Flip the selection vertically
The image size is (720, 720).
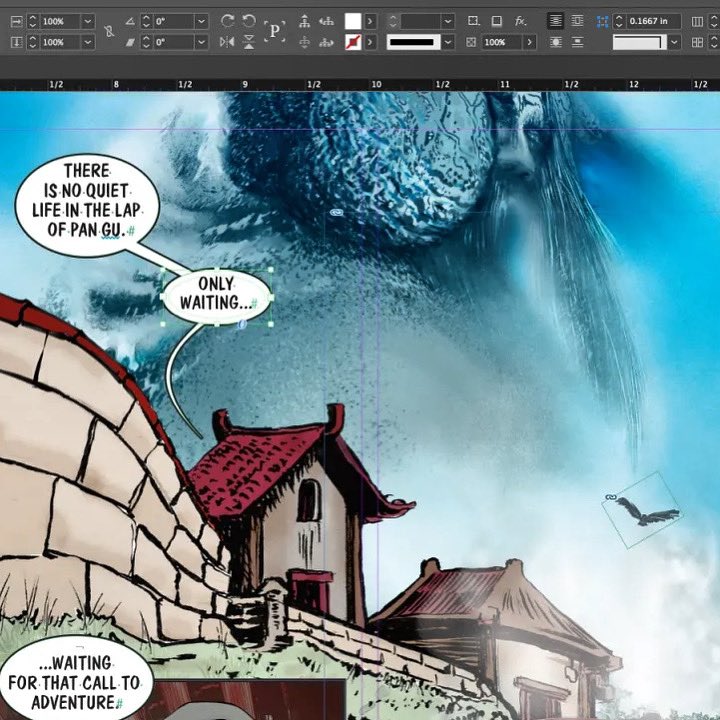[x=248, y=42]
